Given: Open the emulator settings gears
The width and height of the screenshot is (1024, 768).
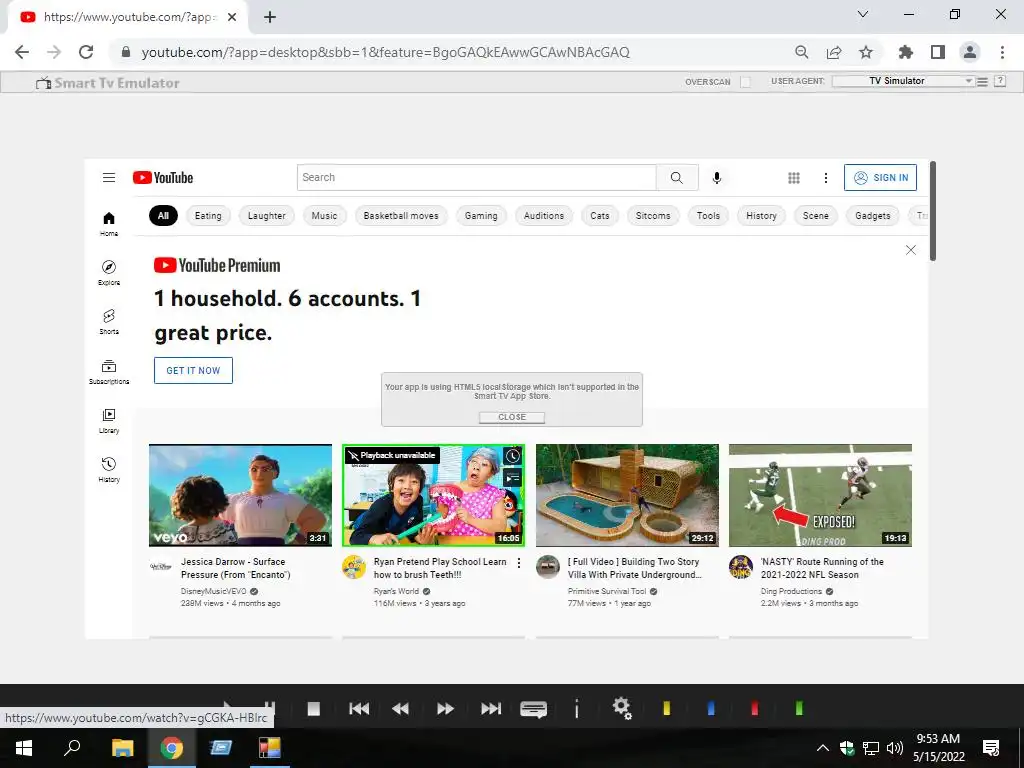Looking at the screenshot, I should (x=622, y=708).
